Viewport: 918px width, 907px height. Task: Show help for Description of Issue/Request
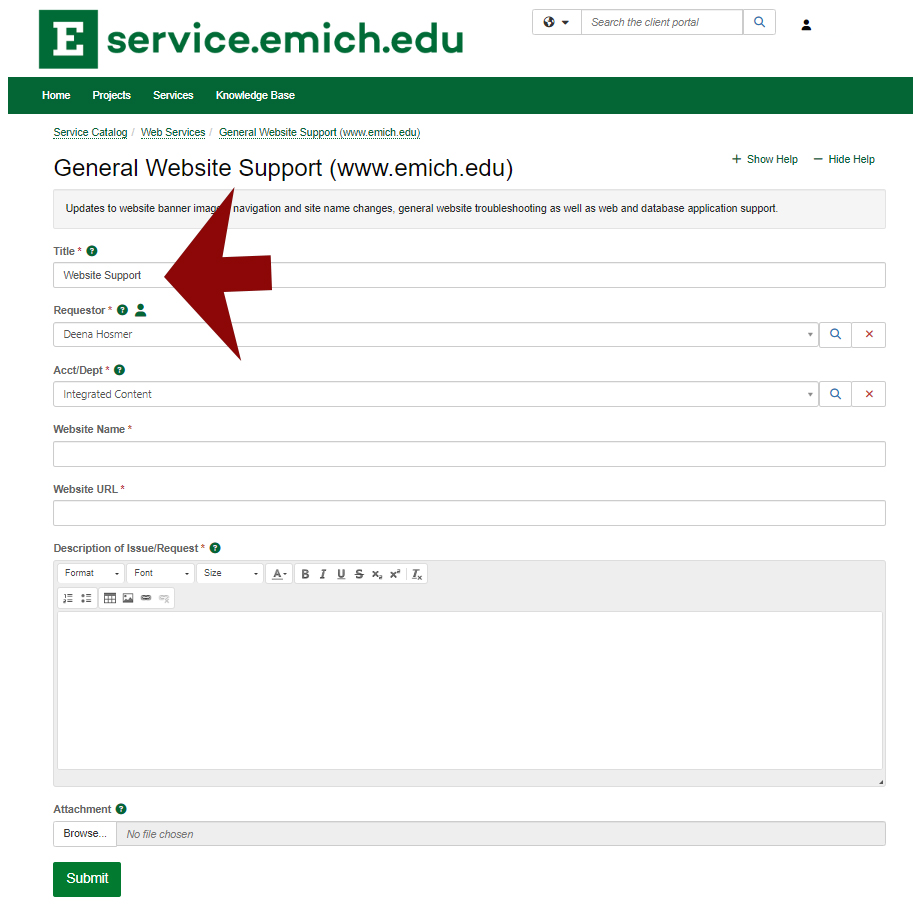coord(215,548)
